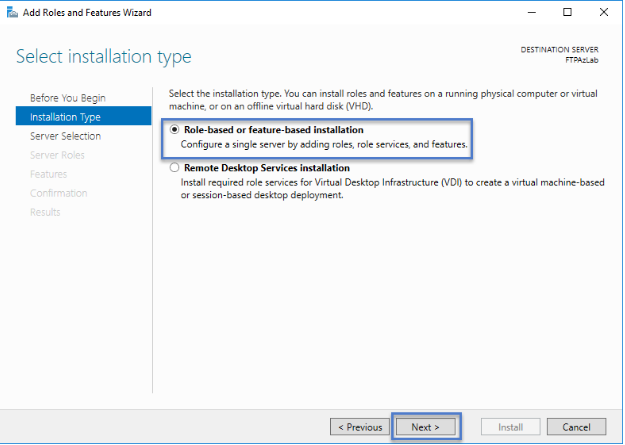Image resolution: width=625 pixels, height=445 pixels.
Task: Open the Before You Begin step
Action: (x=68, y=98)
